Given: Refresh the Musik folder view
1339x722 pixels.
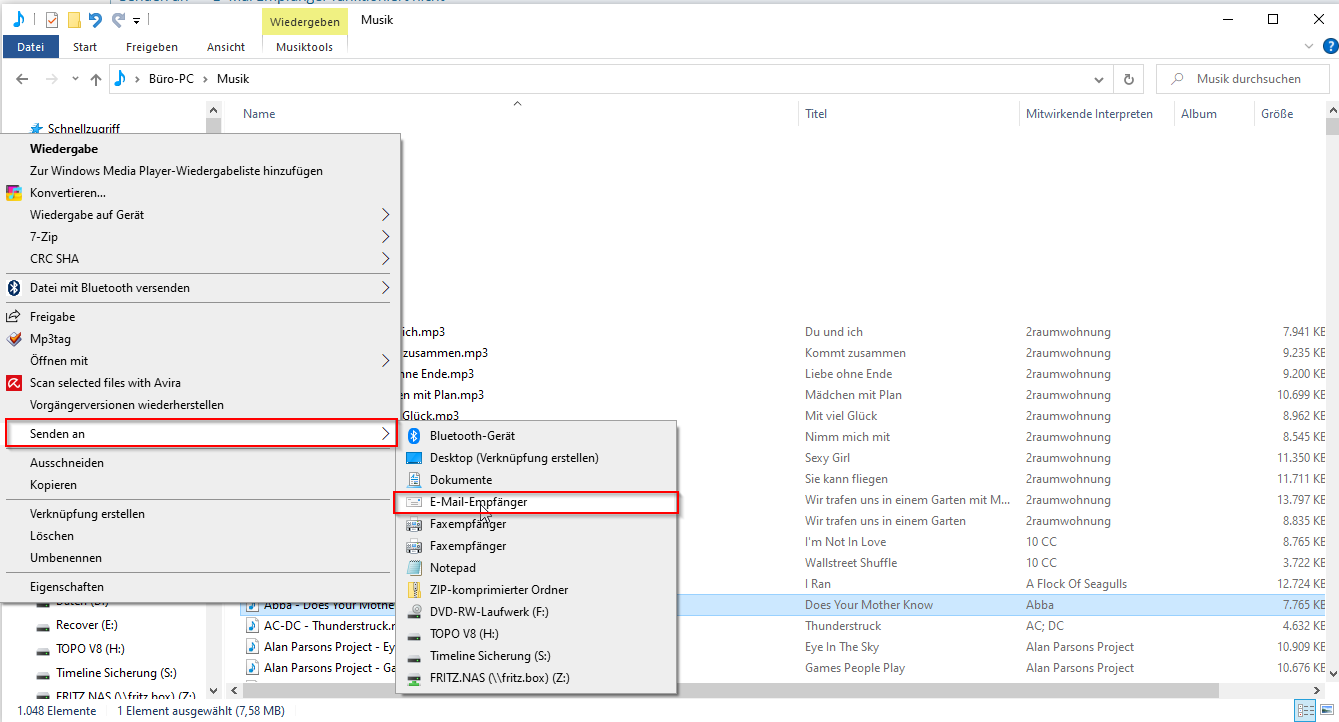Looking at the screenshot, I should [x=1129, y=79].
